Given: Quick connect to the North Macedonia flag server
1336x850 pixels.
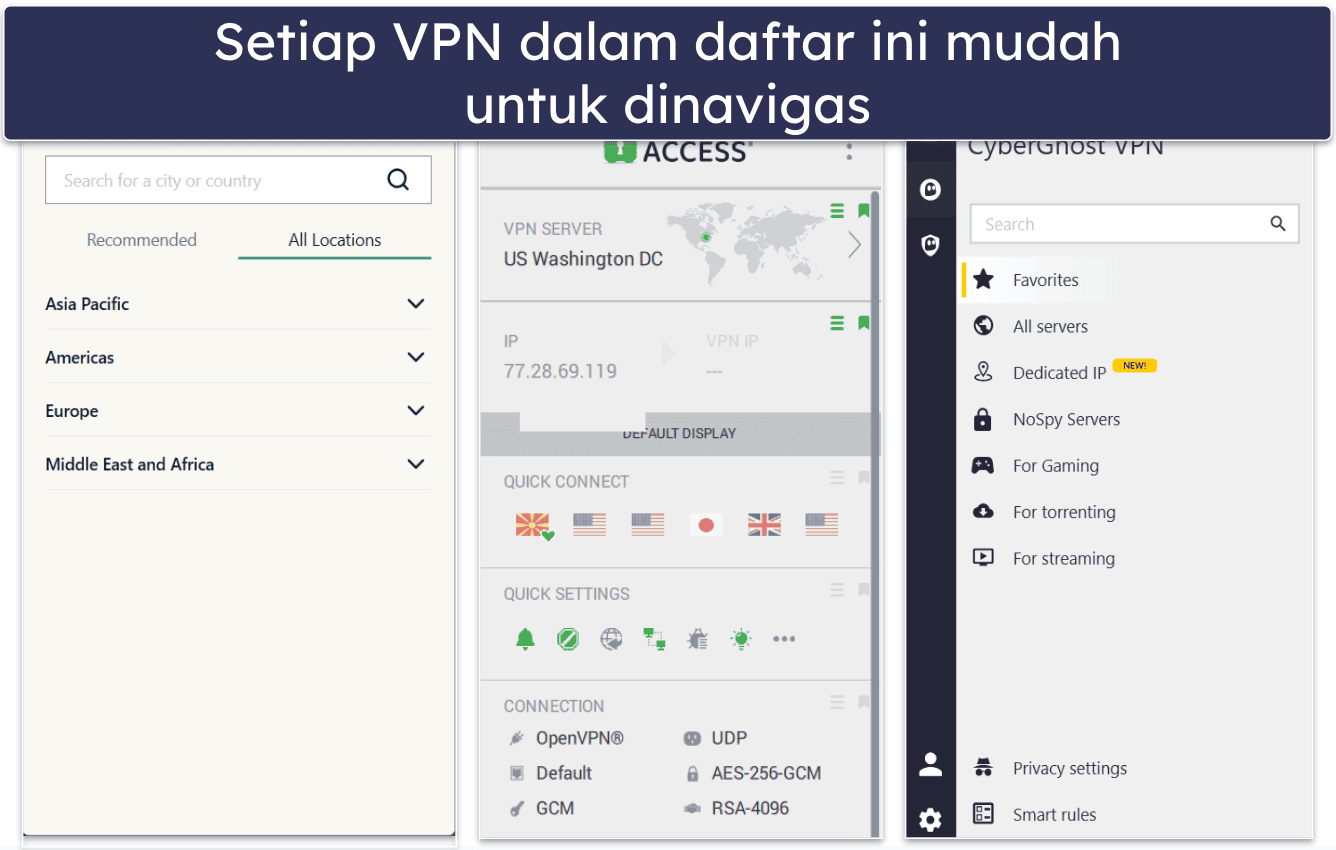Looking at the screenshot, I should [x=532, y=525].
